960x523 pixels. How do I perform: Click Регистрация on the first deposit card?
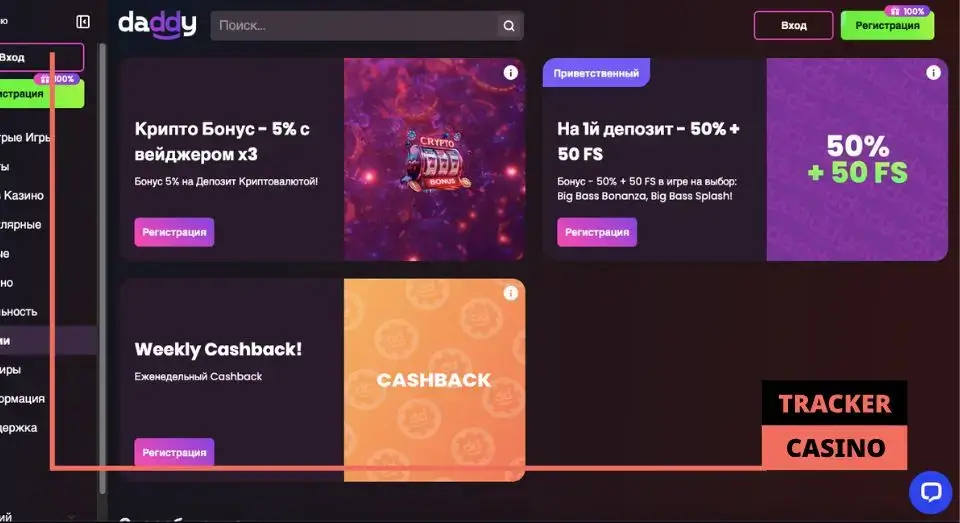tap(597, 232)
